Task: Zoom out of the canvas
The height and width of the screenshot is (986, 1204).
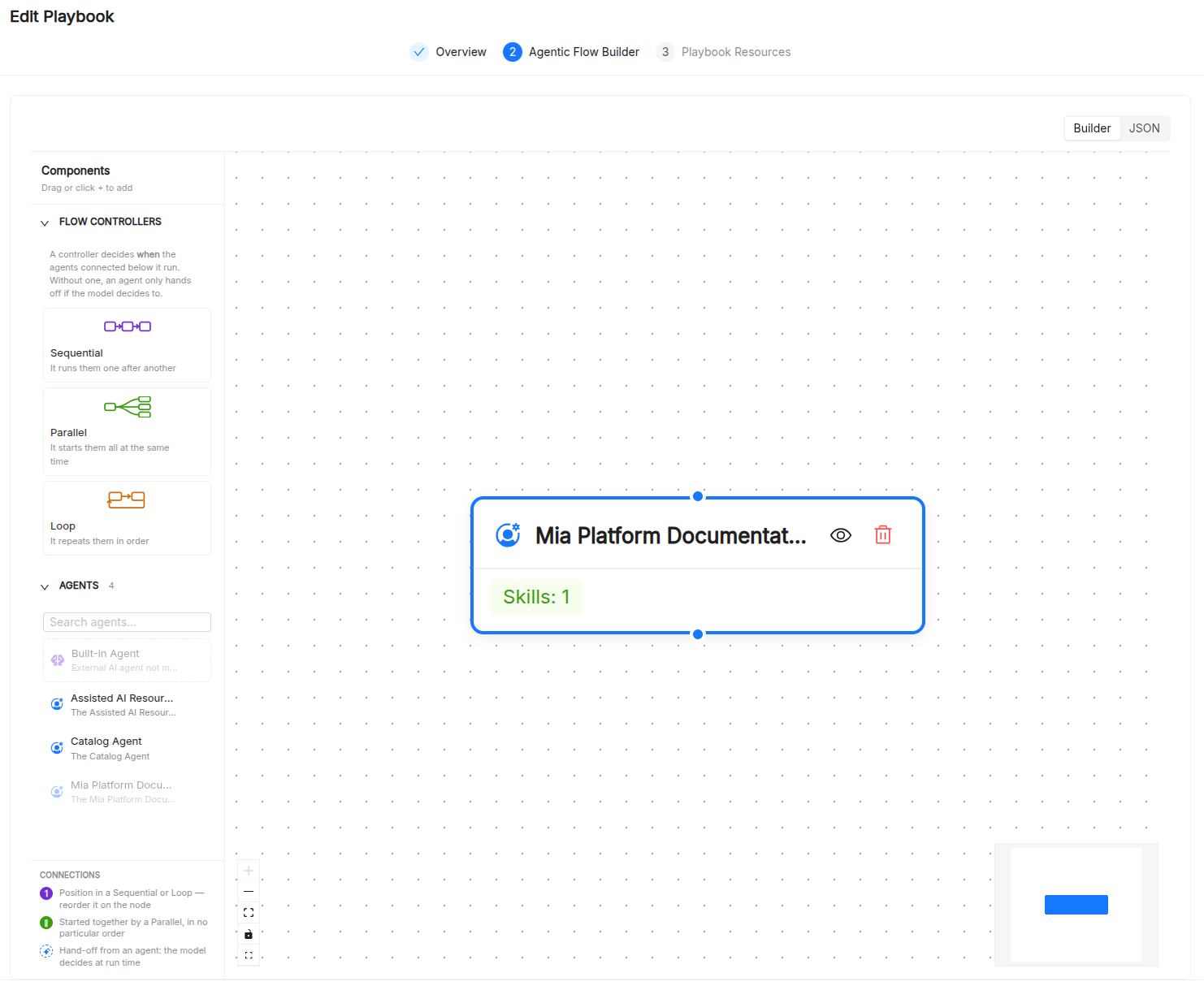Action: [x=249, y=892]
